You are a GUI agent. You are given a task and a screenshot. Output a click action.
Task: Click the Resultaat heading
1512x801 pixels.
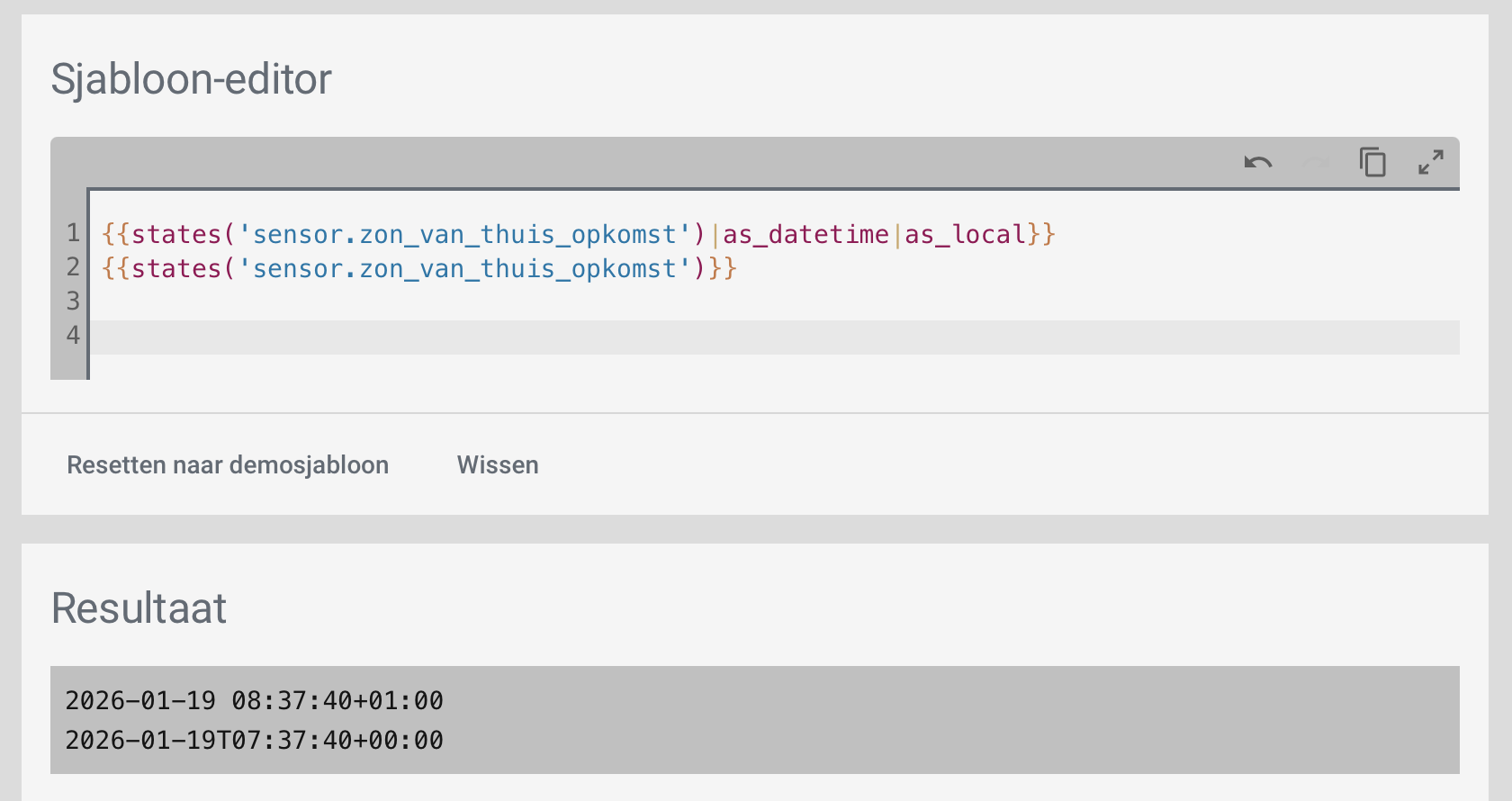click(x=139, y=608)
